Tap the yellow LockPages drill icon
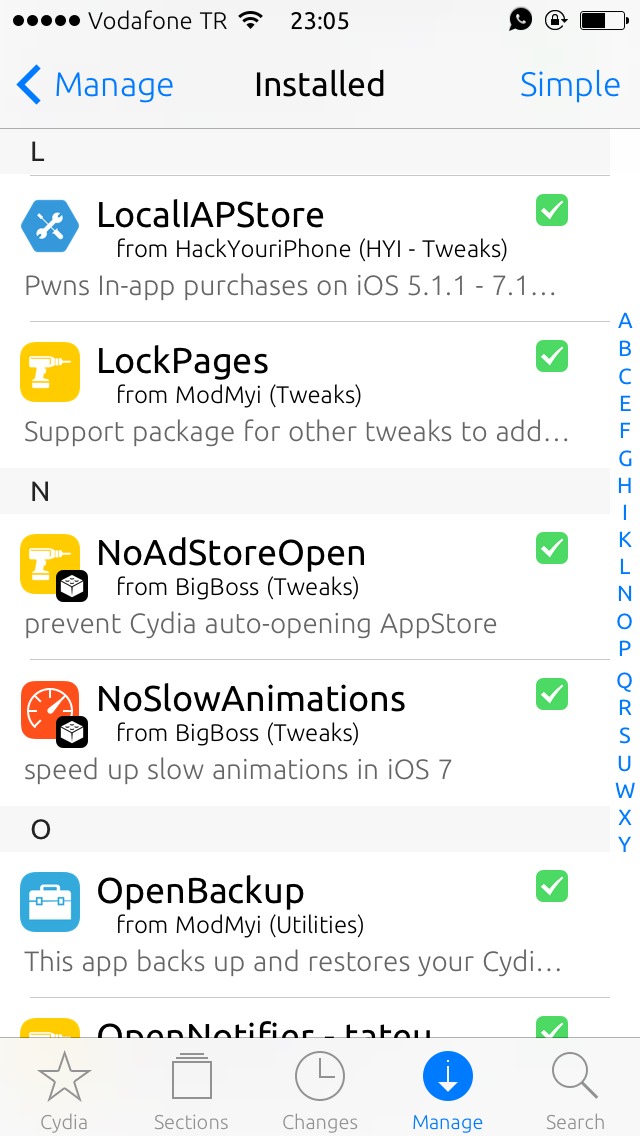The image size is (640, 1136). [50, 372]
